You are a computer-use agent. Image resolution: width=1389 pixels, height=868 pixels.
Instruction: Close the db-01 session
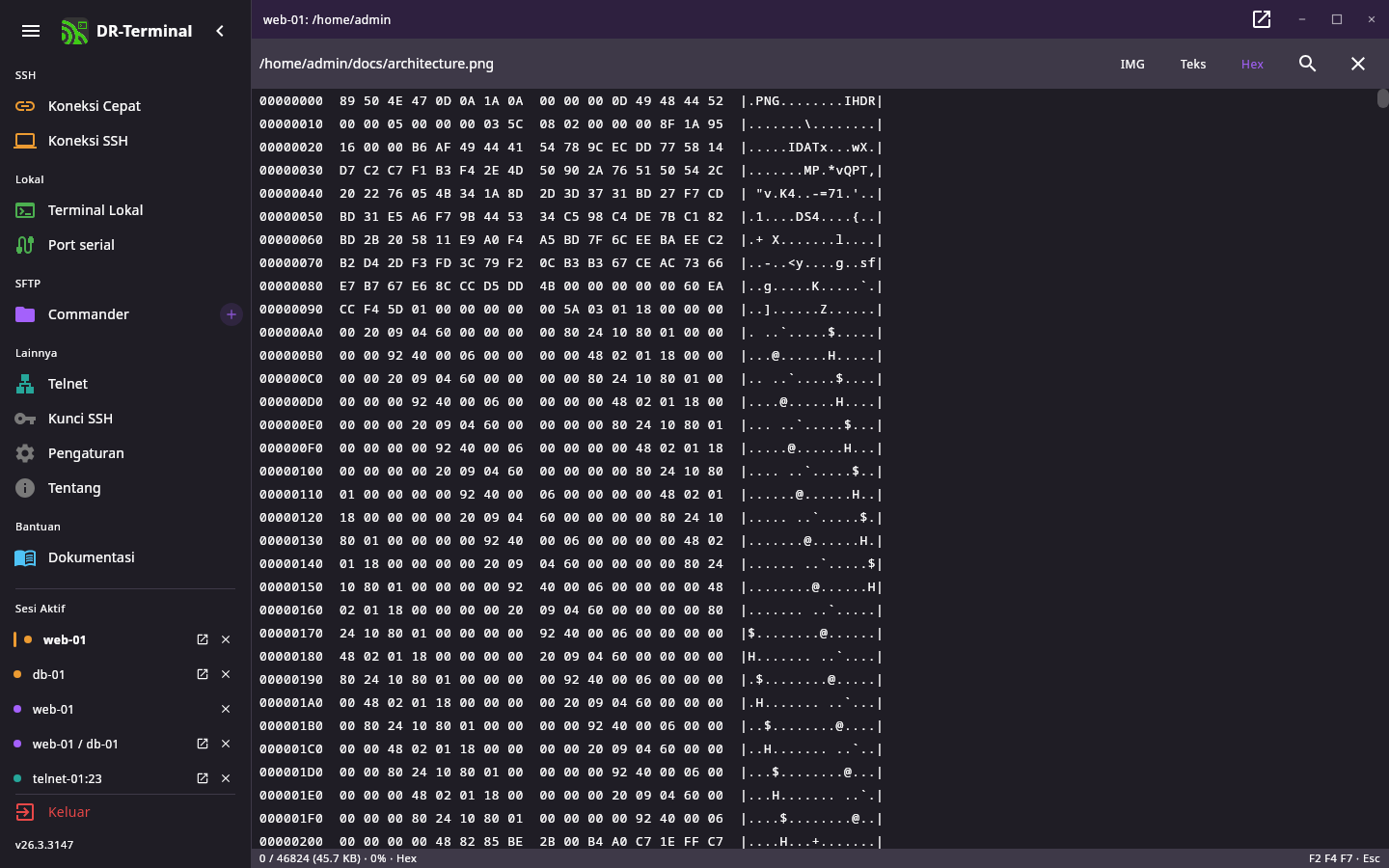point(226,674)
